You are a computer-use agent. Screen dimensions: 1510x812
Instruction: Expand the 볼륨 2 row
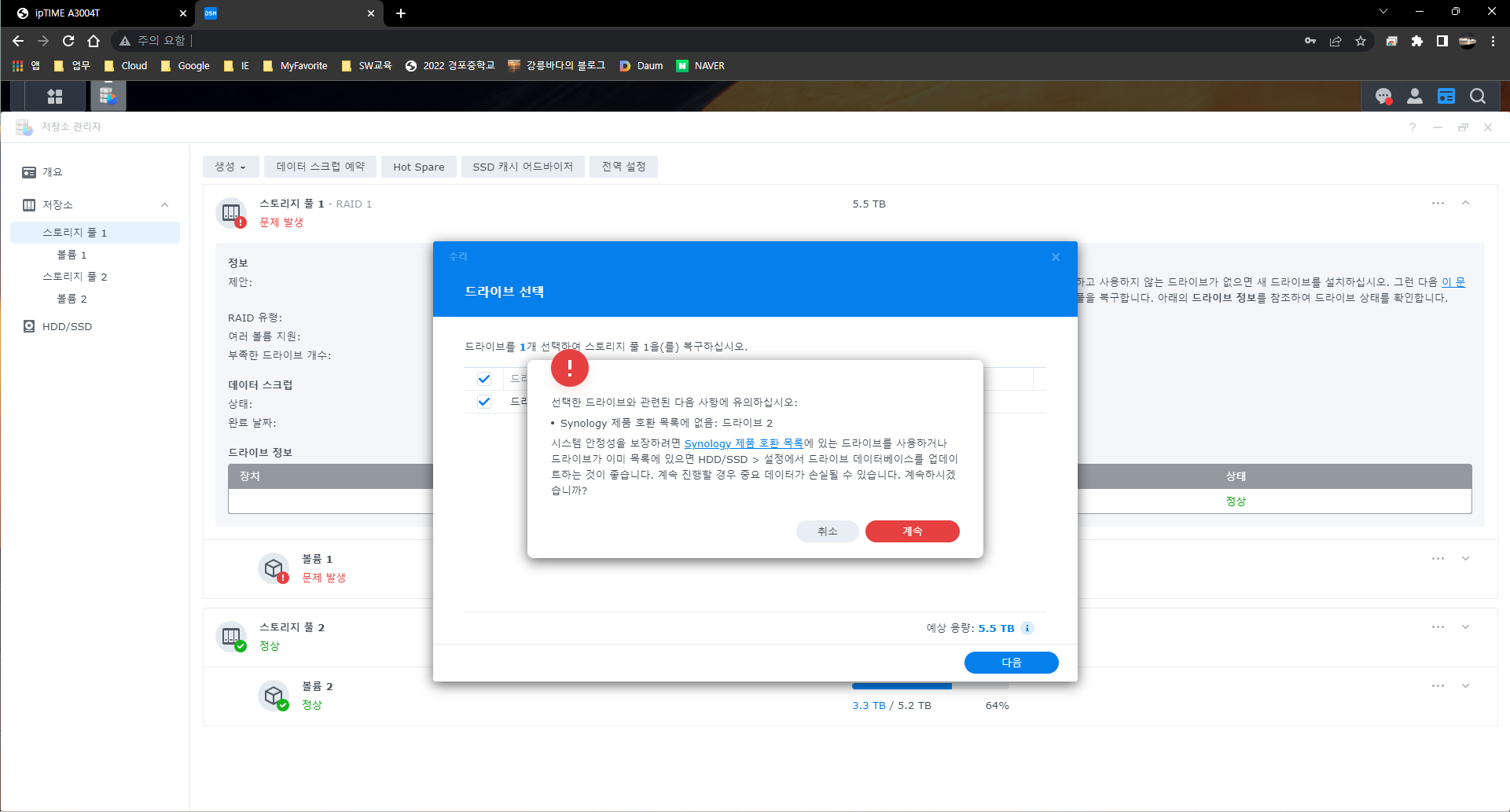tap(1465, 685)
